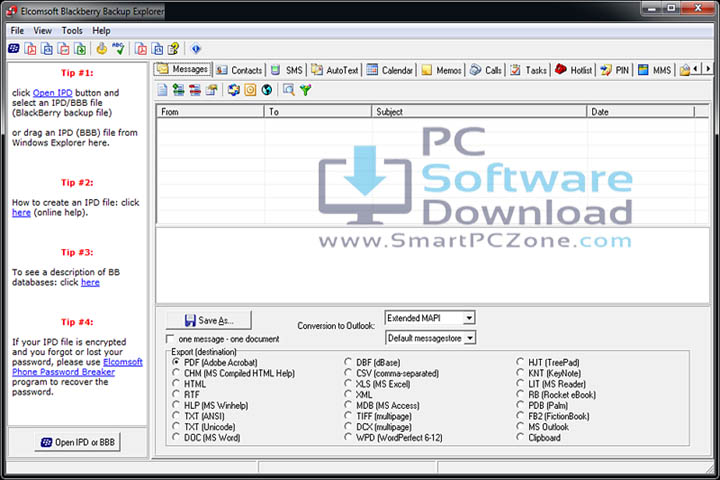Click the yellow question mark help icon
The image size is (720, 480).
click(174, 48)
